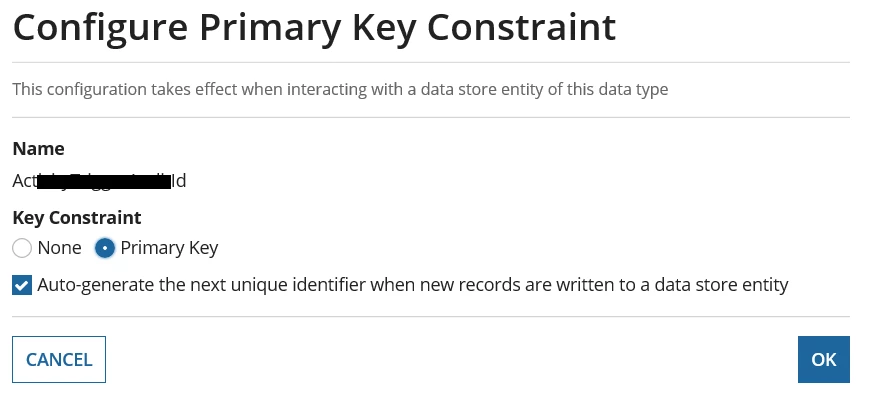878x400 pixels.
Task: Dismiss the dialog with CANCEL
Action: coord(59,359)
